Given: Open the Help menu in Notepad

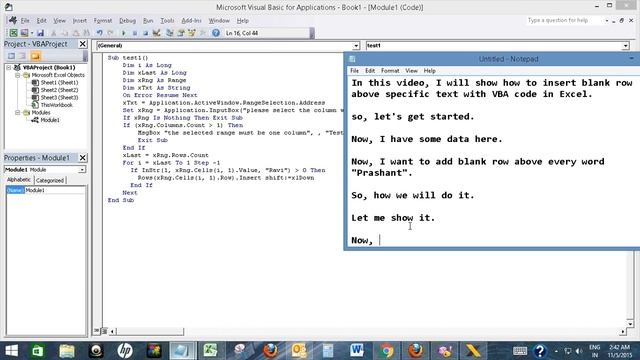Looking at the screenshot, I should [x=429, y=71].
